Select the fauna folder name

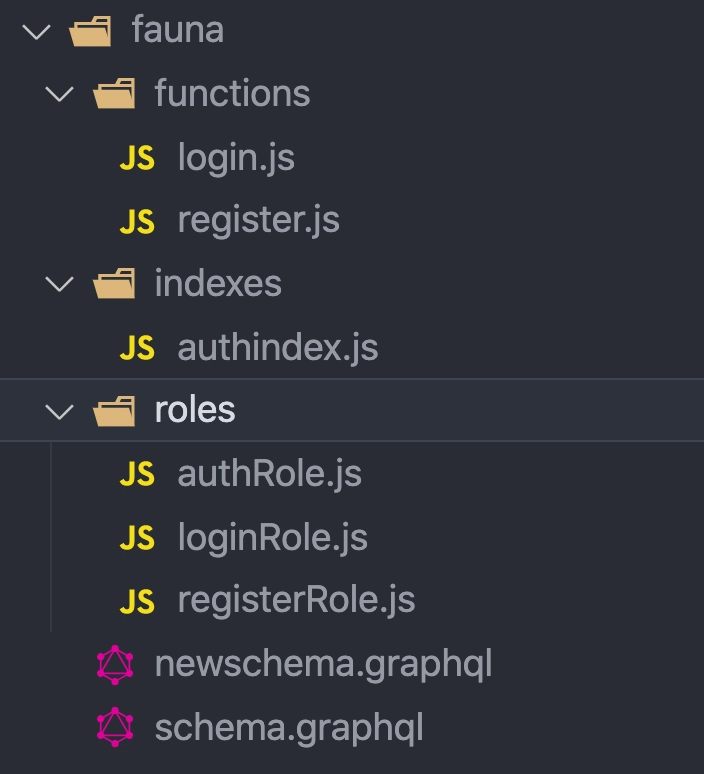[x=178, y=30]
